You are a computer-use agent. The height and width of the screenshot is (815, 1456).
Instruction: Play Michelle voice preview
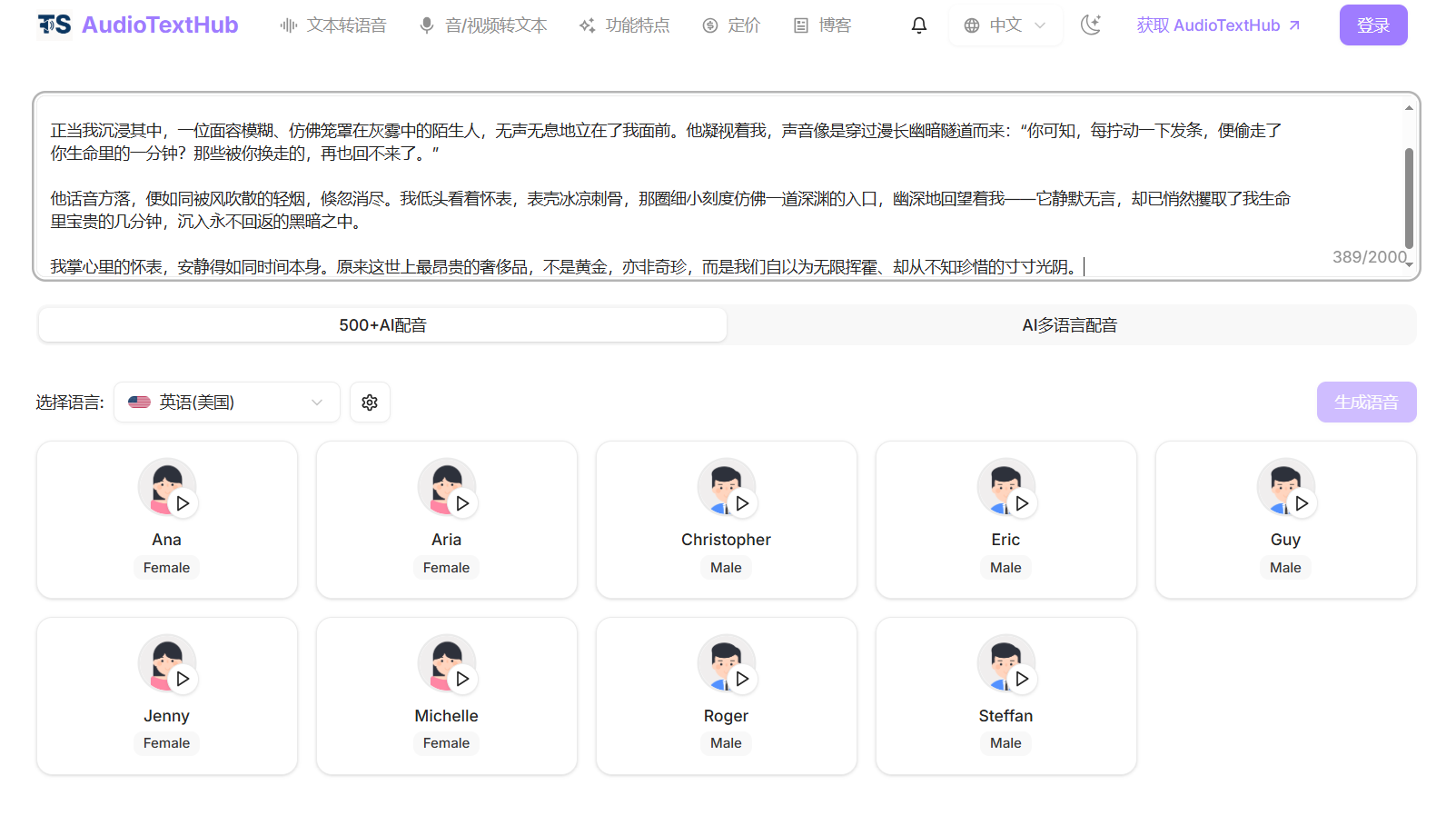coord(462,679)
